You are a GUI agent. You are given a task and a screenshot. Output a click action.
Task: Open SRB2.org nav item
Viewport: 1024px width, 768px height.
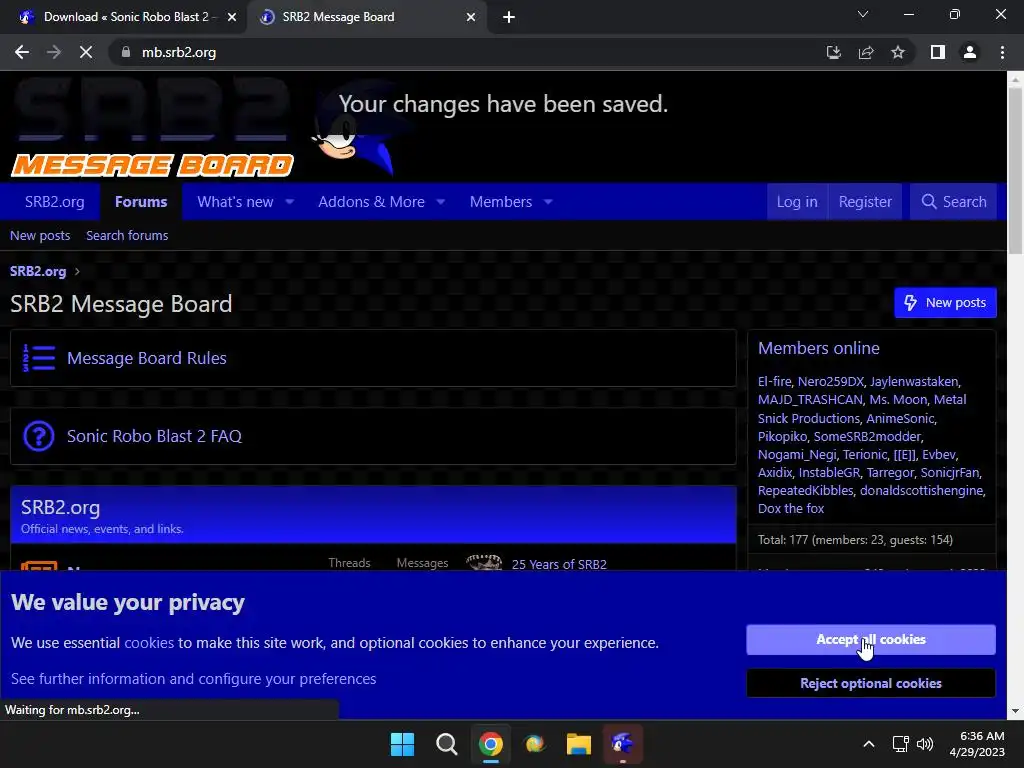click(55, 202)
